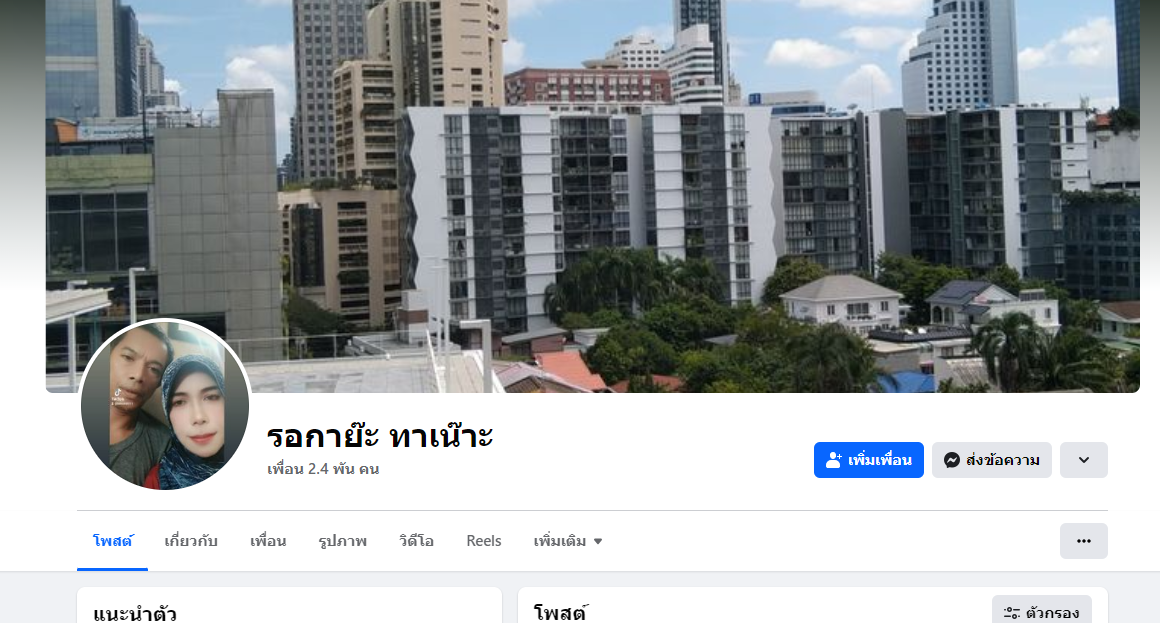The height and width of the screenshot is (623, 1160).
Task: Click the ส่งข้อความ button text
Action: pyautogui.click(x=1002, y=460)
